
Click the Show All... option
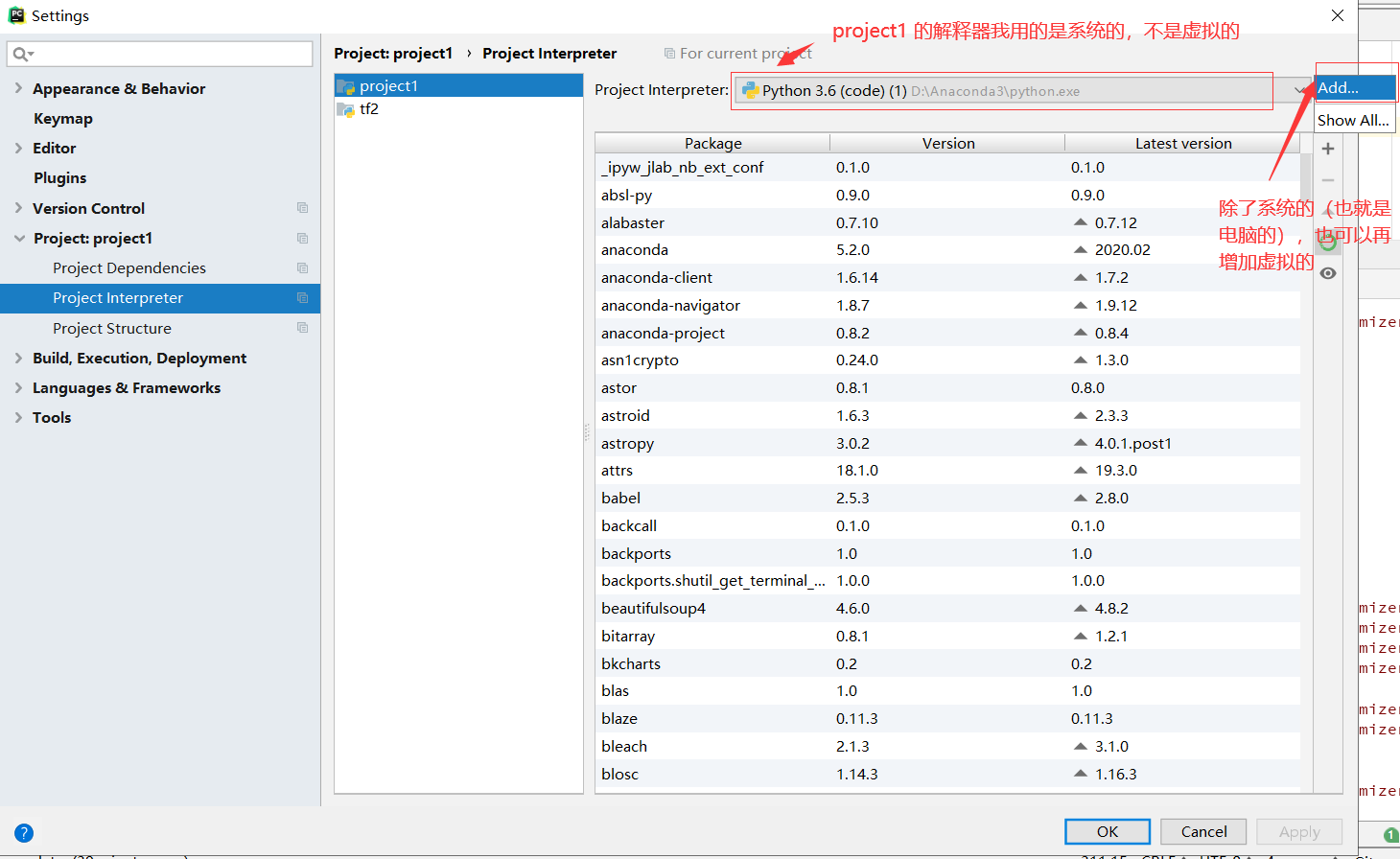(1352, 120)
